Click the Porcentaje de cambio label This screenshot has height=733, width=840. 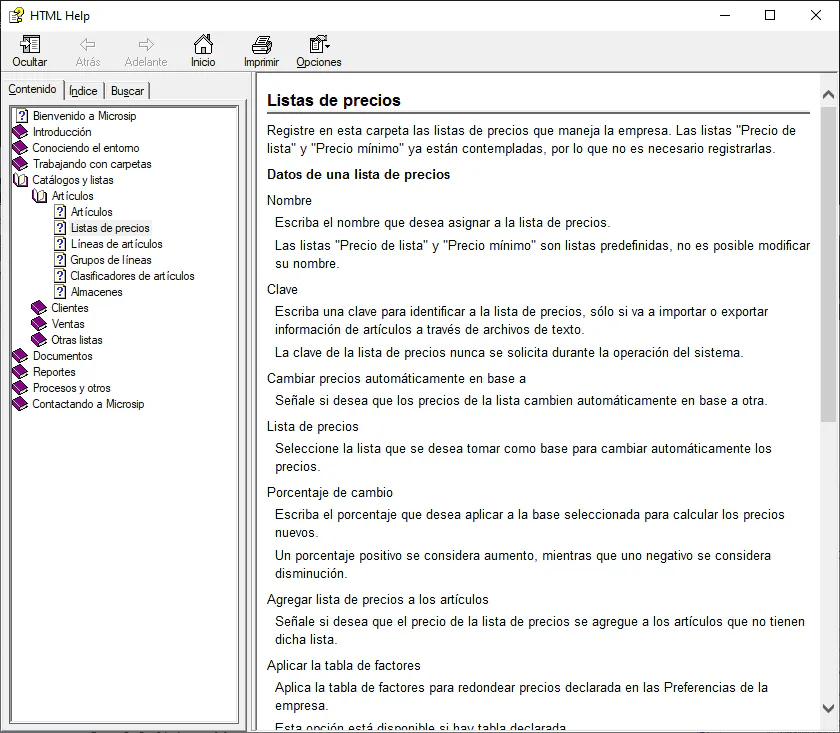pos(330,492)
